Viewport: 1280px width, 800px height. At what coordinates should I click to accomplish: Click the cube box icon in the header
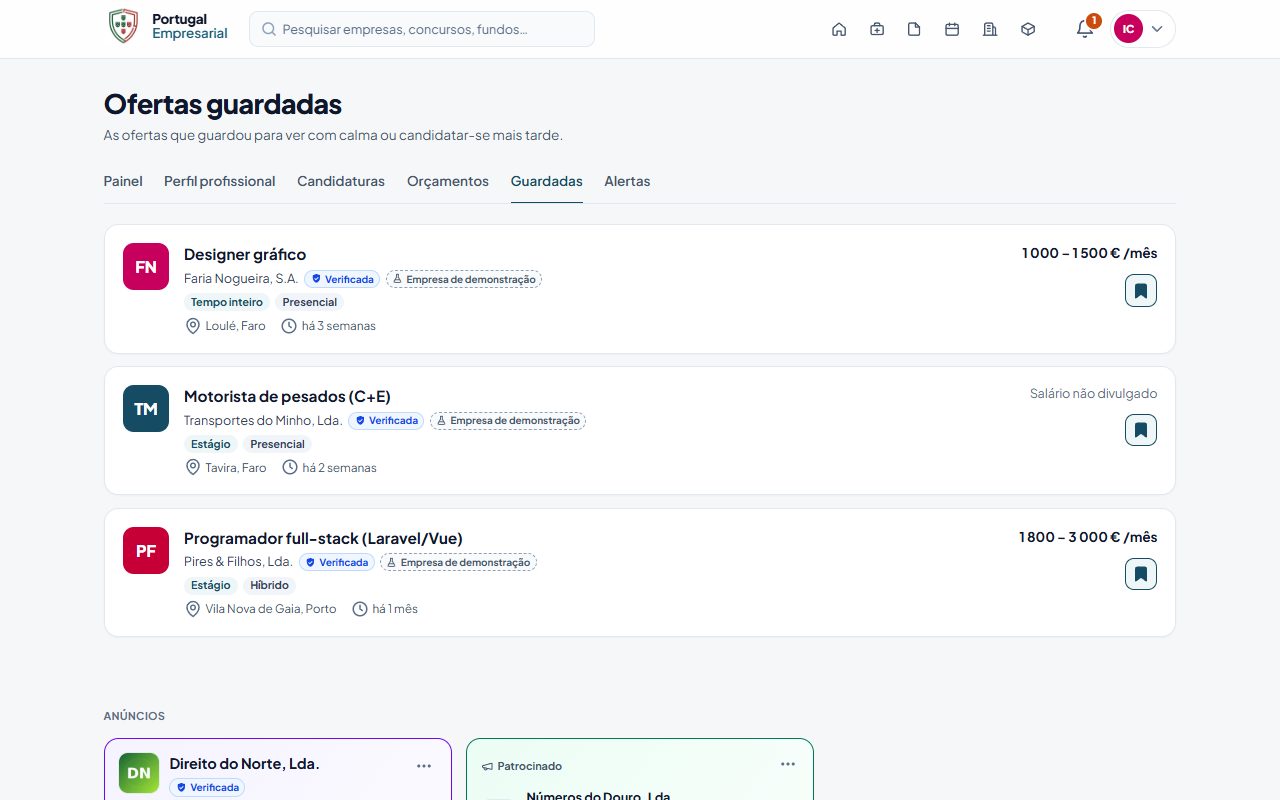(1028, 29)
